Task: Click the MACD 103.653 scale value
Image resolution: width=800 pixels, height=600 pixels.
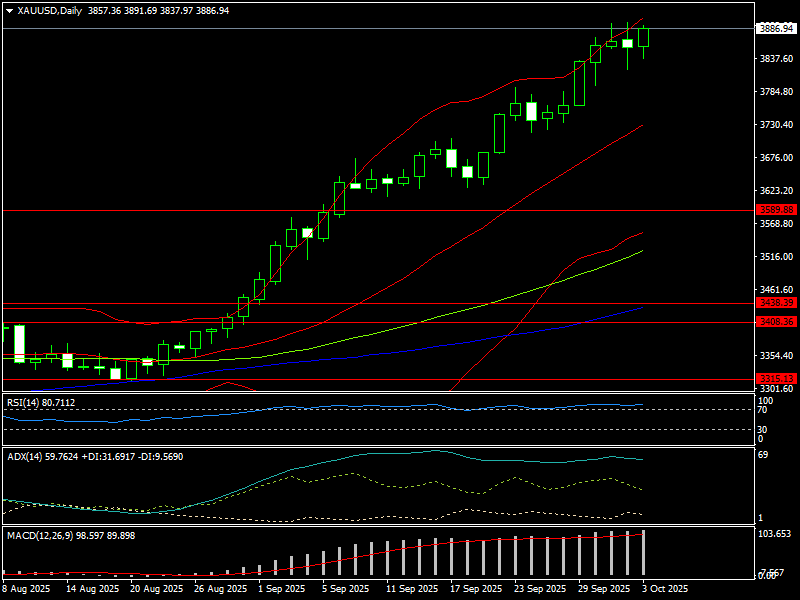Action: pos(776,535)
